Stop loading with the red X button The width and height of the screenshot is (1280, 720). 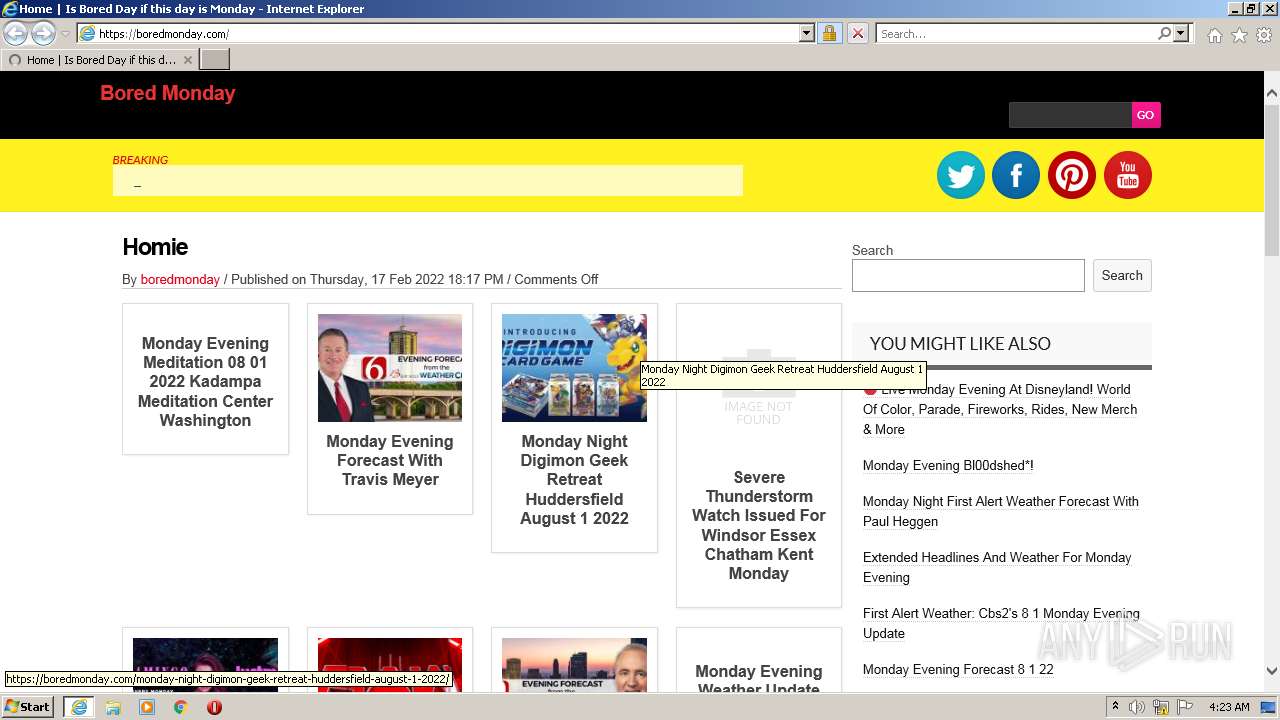click(x=857, y=34)
